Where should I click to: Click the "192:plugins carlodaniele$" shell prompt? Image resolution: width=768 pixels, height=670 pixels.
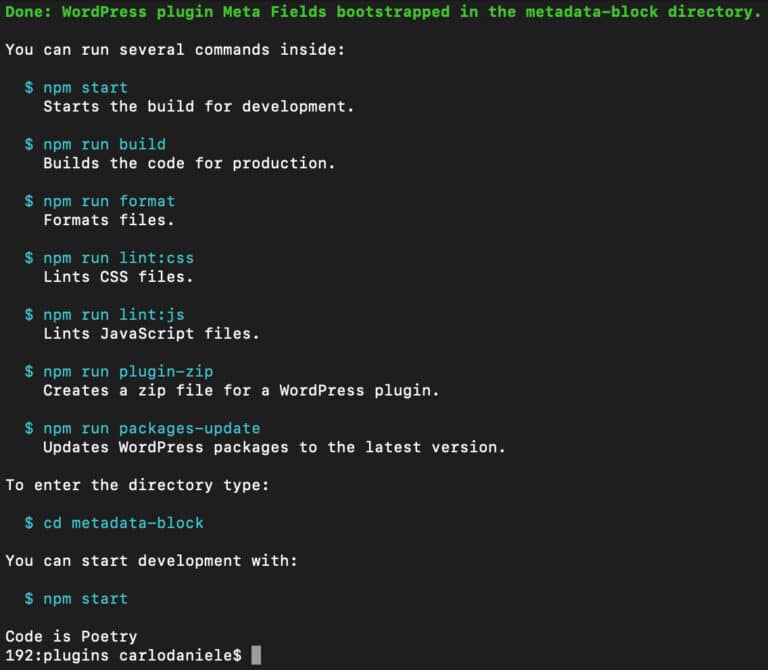123,655
